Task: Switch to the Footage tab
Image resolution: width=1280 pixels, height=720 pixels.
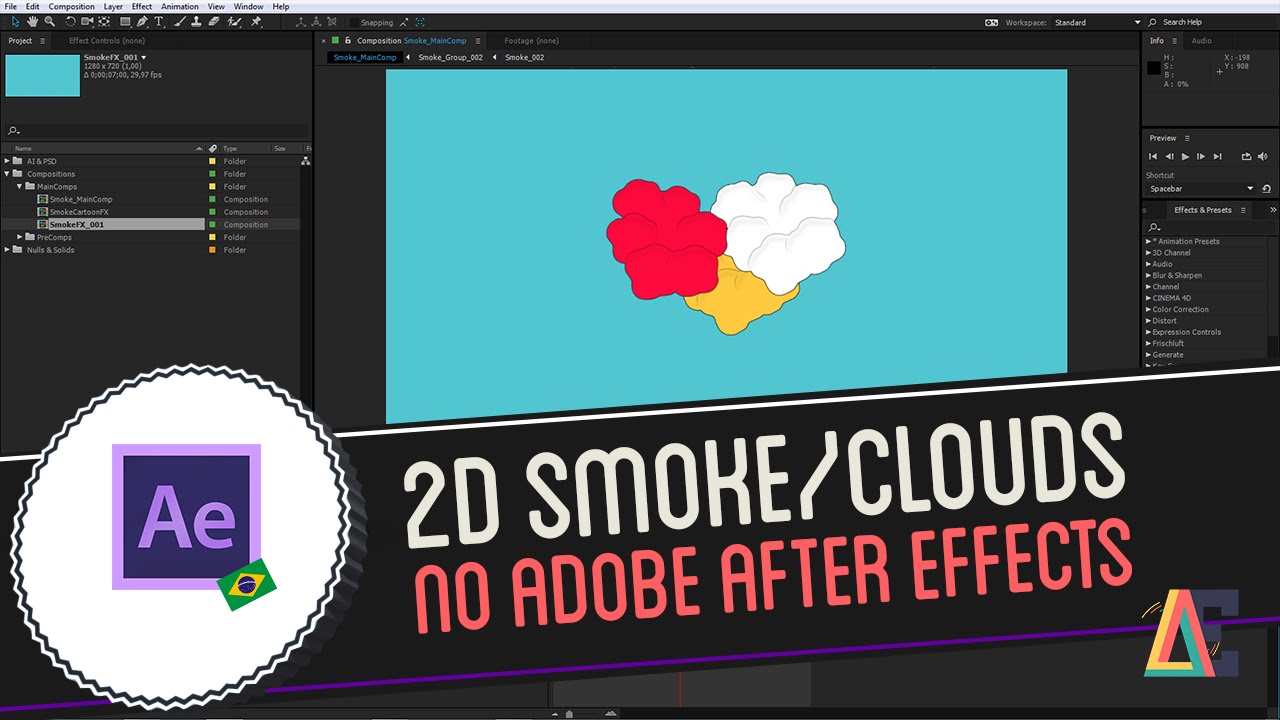Action: pos(531,41)
